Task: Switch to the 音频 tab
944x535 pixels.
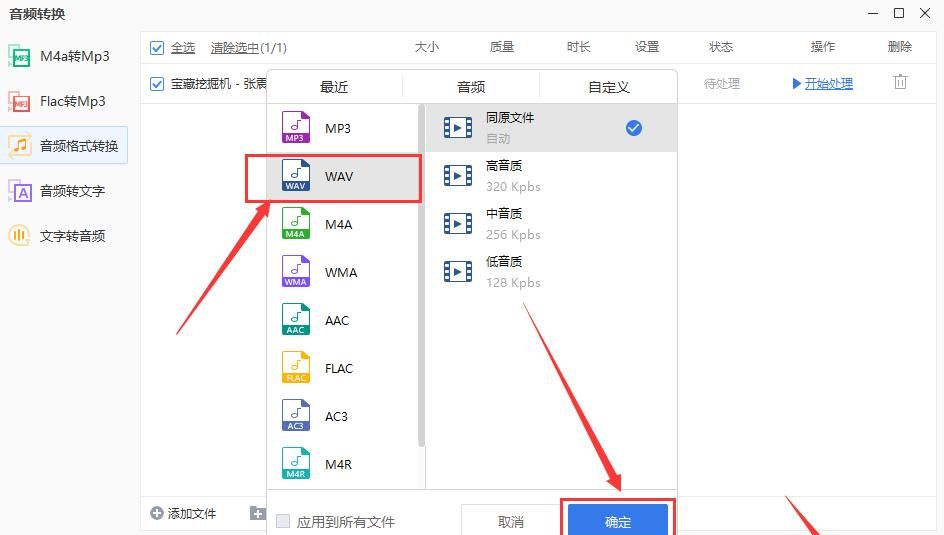Action: pyautogui.click(x=471, y=87)
